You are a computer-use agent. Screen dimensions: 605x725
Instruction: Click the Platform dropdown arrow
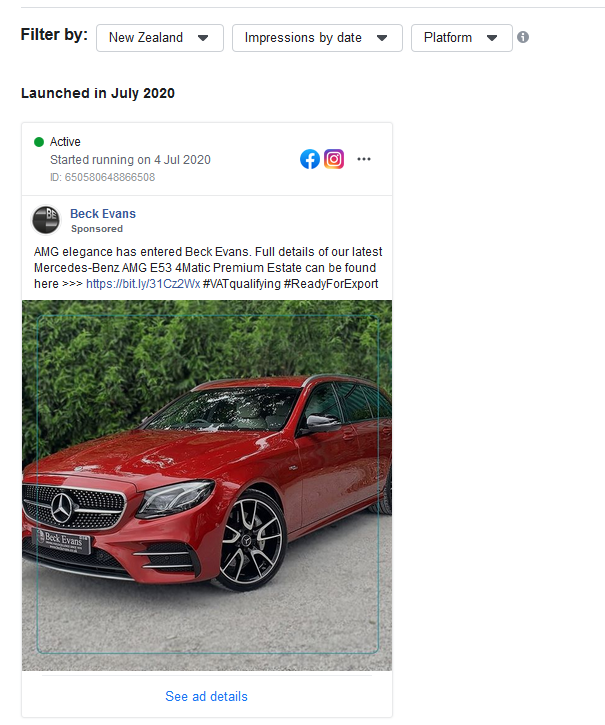click(x=492, y=38)
